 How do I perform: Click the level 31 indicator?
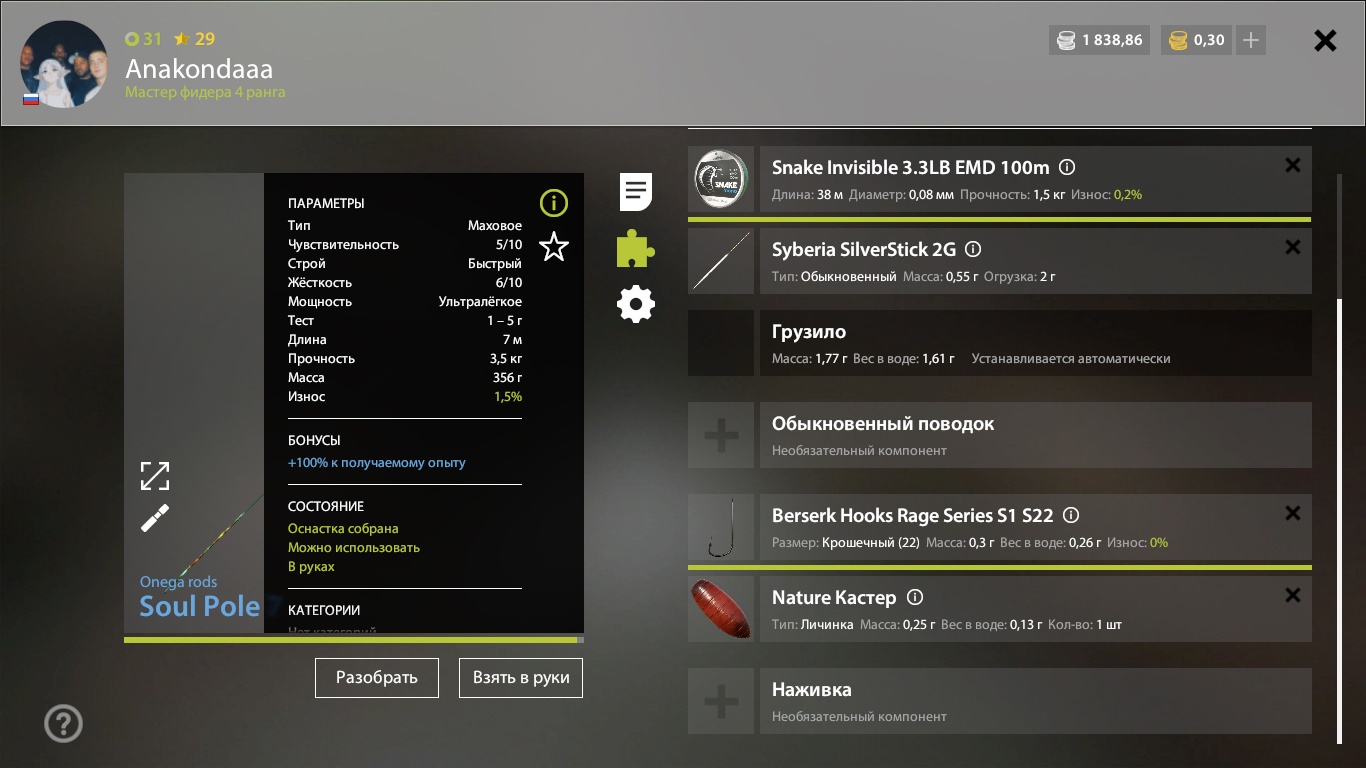click(x=143, y=39)
